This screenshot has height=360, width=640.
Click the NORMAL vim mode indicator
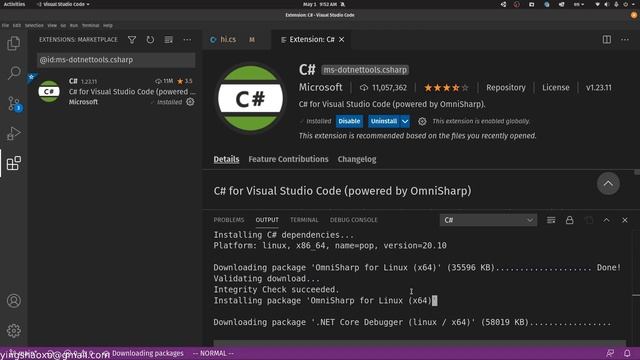click(x=213, y=353)
